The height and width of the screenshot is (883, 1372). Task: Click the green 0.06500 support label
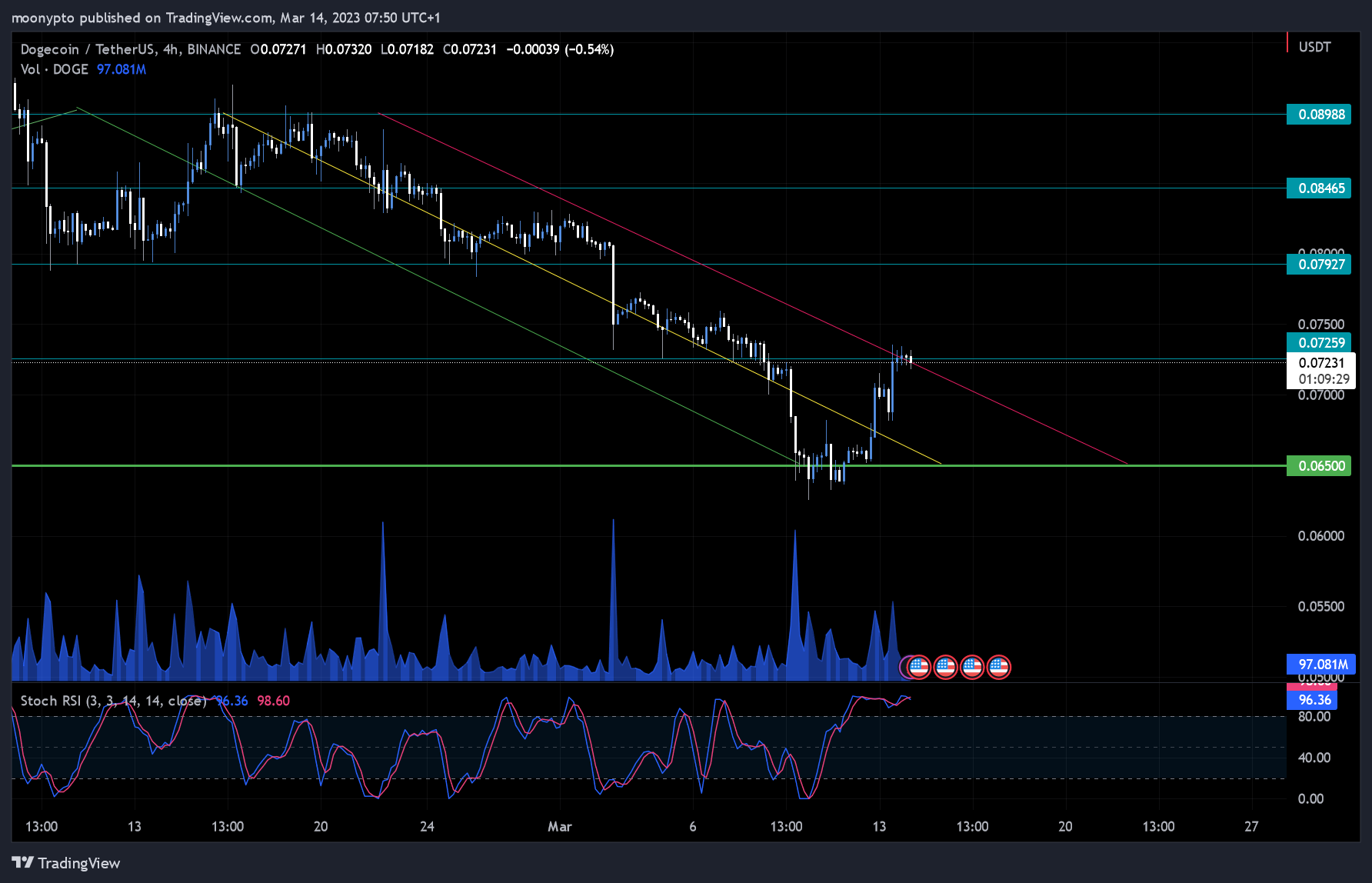pyautogui.click(x=1319, y=466)
